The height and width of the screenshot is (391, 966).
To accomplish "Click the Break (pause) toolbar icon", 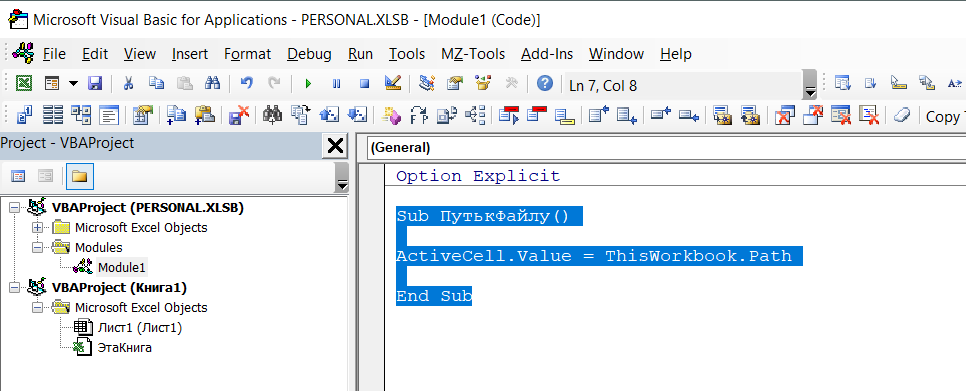I will pos(336,84).
